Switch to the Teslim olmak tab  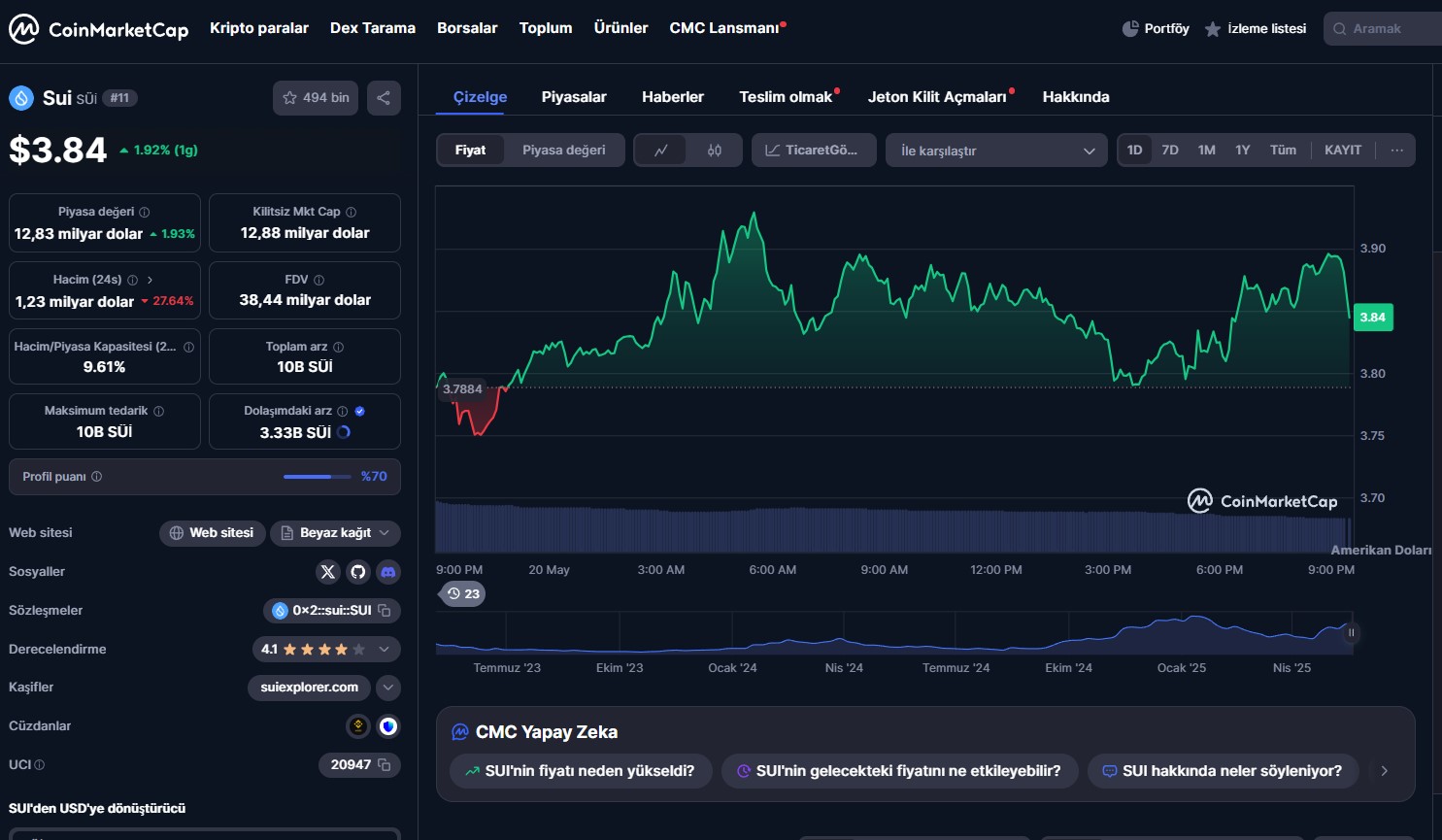pyautogui.click(x=787, y=97)
